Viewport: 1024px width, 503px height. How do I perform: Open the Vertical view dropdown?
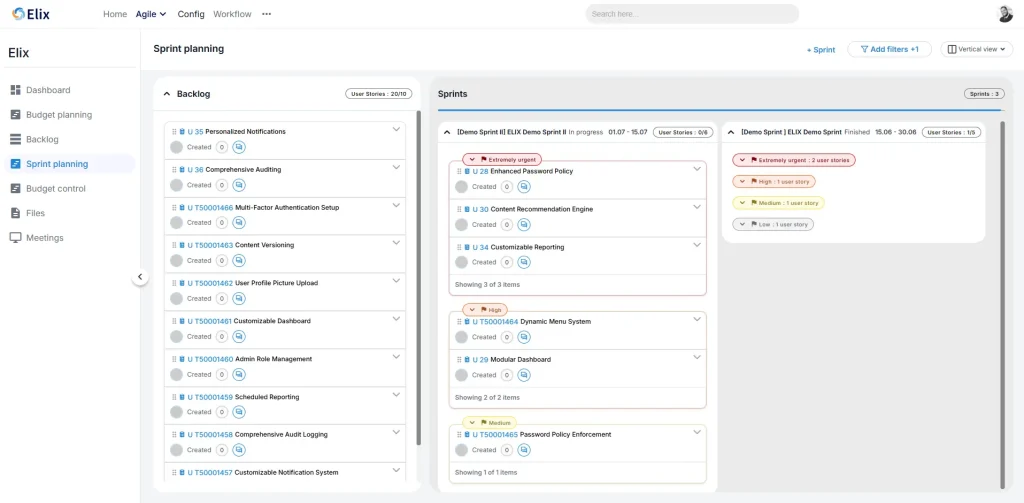click(x=976, y=49)
